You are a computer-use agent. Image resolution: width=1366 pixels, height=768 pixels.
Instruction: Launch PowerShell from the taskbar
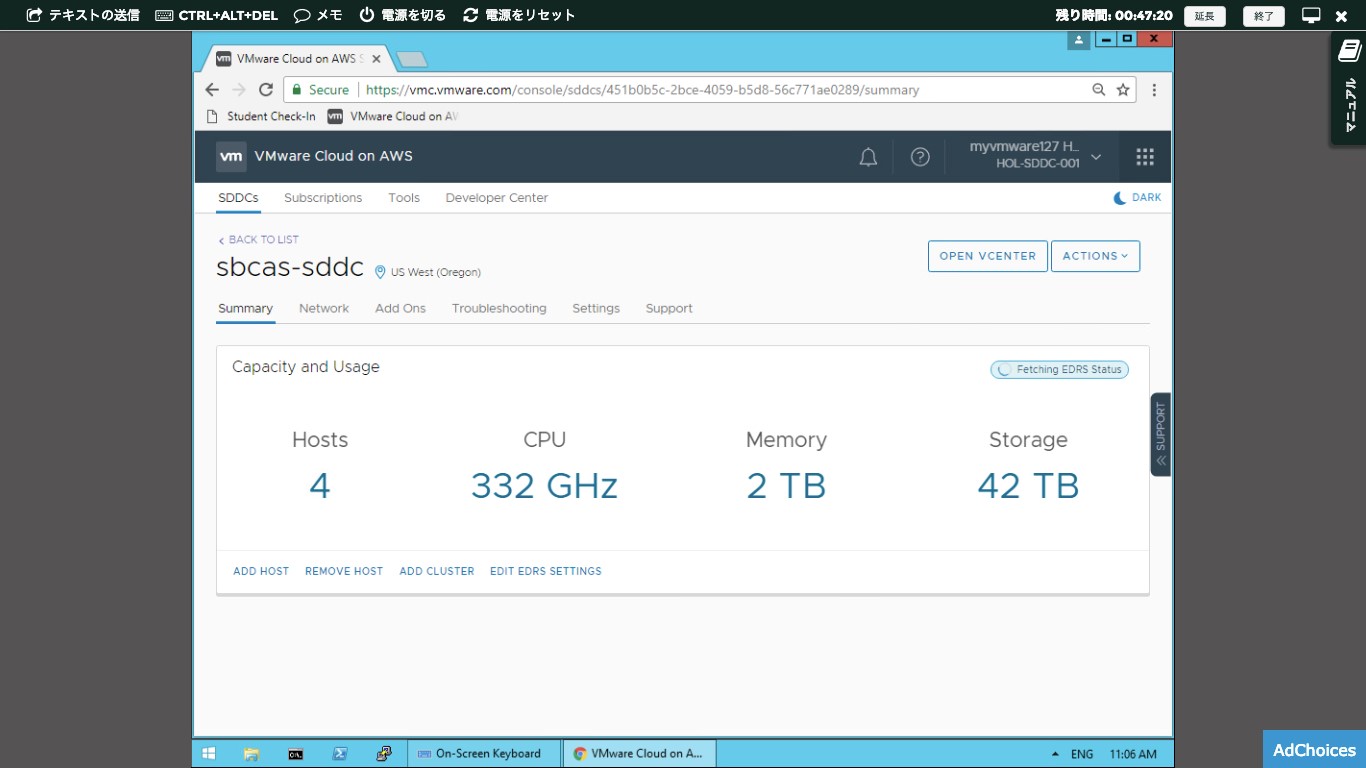340,754
